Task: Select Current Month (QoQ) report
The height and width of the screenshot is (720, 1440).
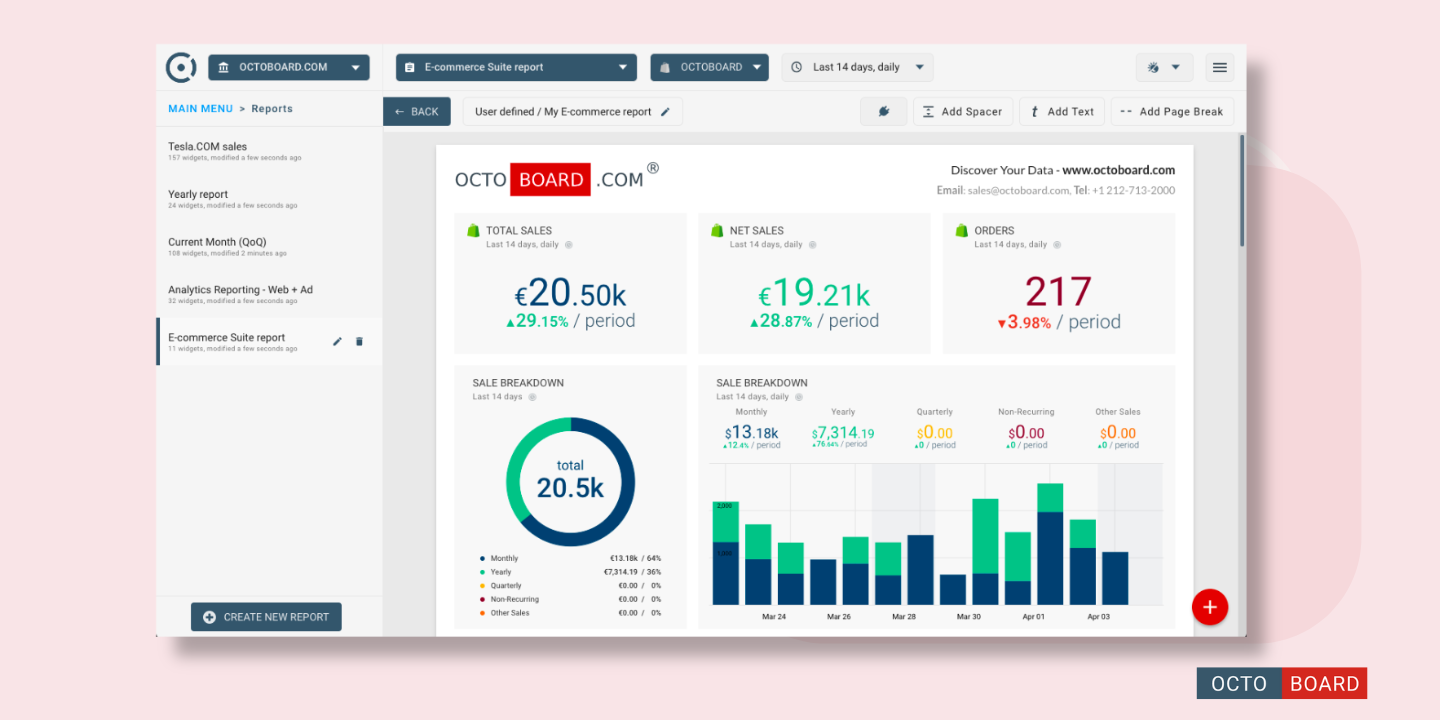Action: tap(269, 247)
